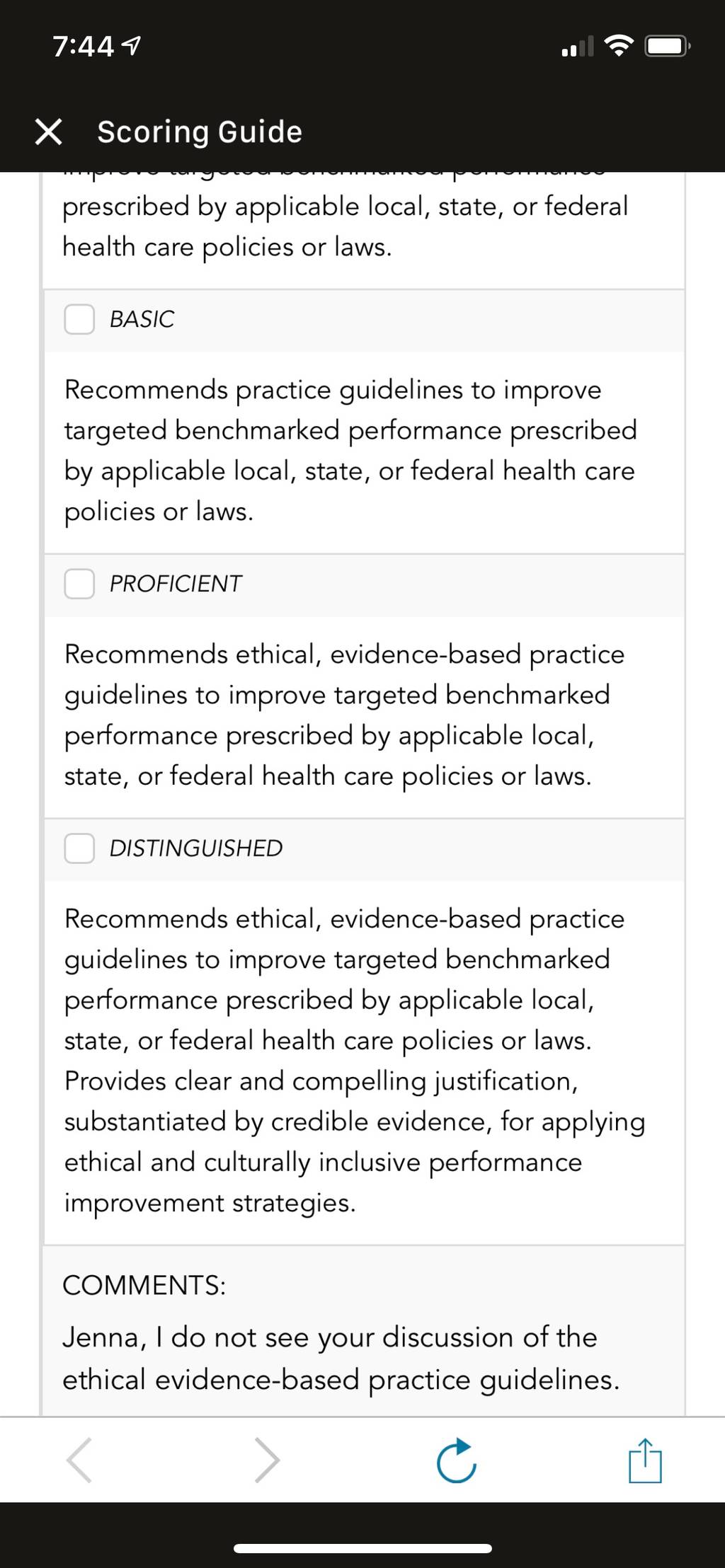Go back with the left arrow
The height and width of the screenshot is (1568, 725).
pos(79,1460)
